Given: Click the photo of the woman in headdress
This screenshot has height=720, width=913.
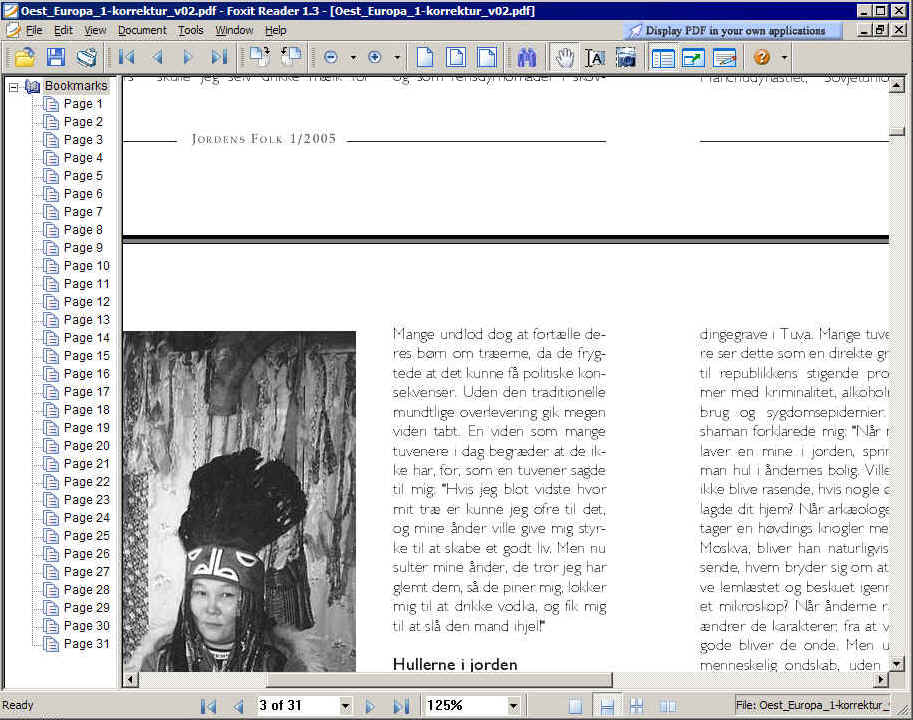Looking at the screenshot, I should (239, 501).
